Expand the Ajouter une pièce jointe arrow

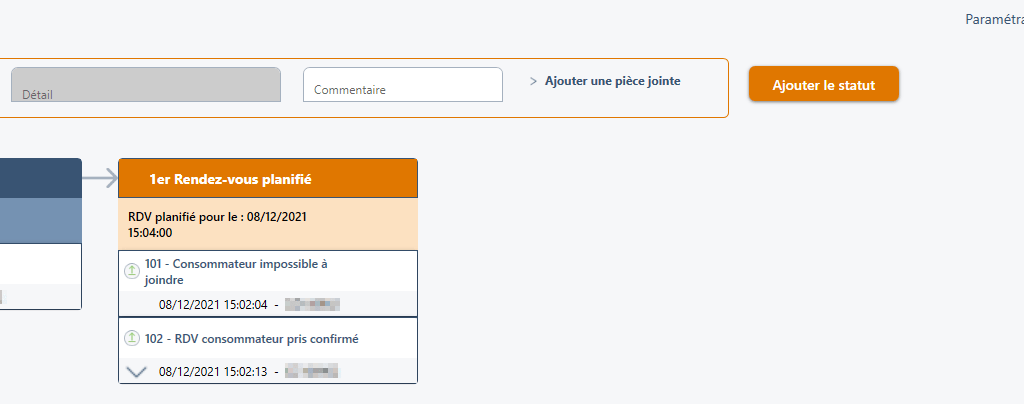click(533, 81)
